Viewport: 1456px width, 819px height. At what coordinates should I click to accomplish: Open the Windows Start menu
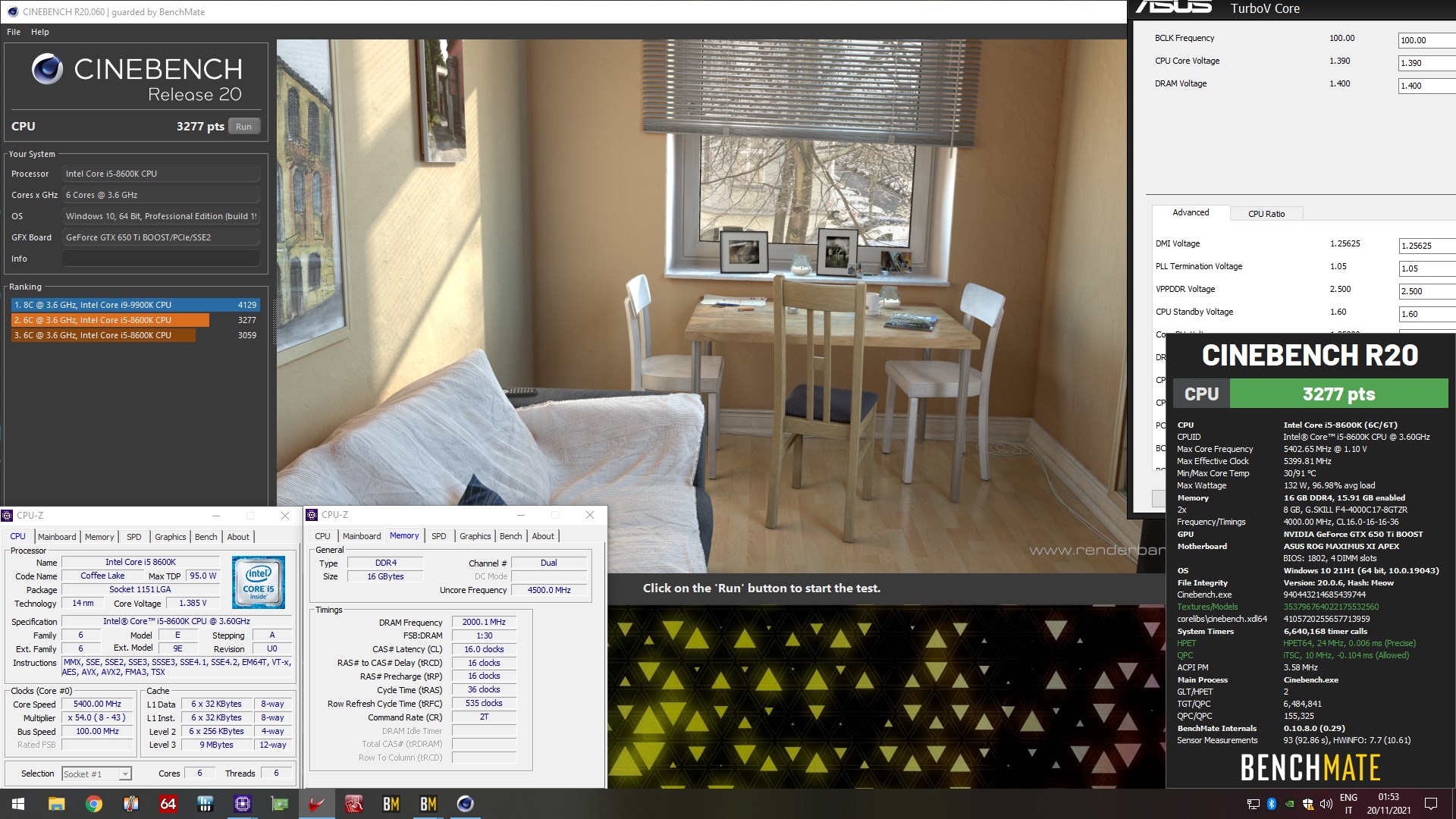[x=18, y=804]
